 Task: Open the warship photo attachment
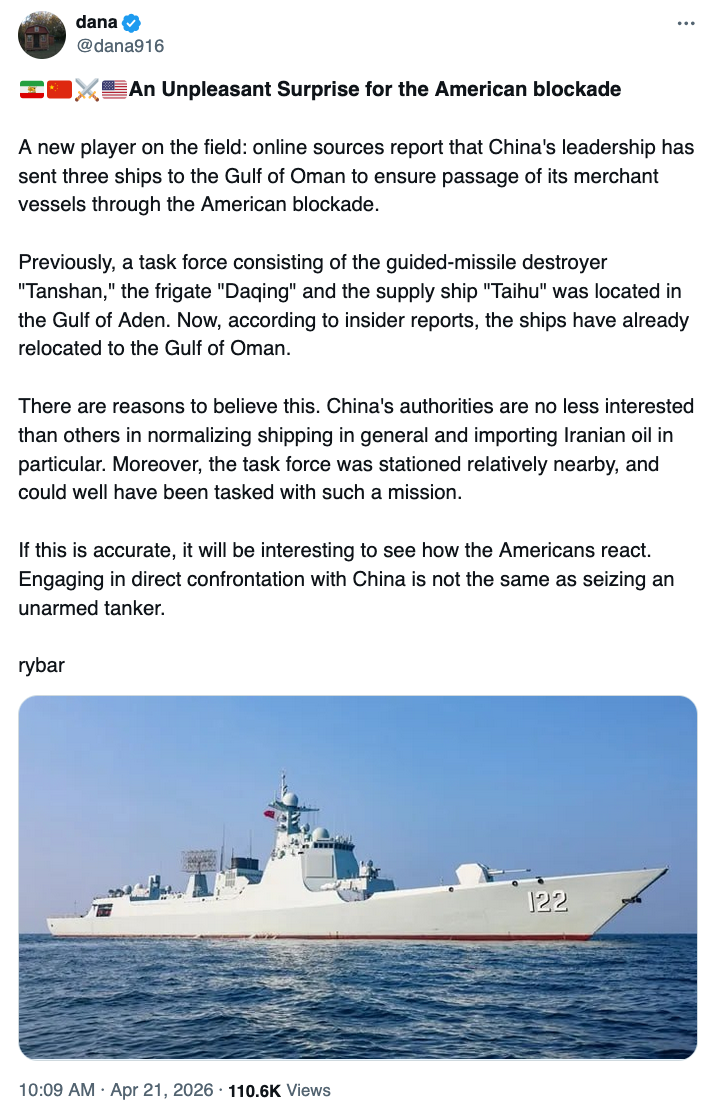point(358,877)
